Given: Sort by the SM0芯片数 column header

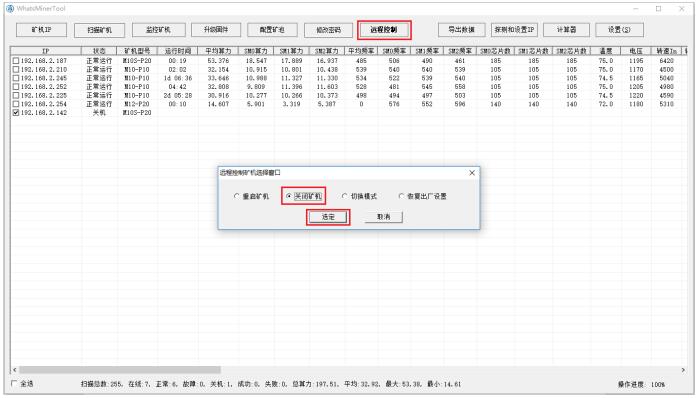Looking at the screenshot, I should (496, 51).
